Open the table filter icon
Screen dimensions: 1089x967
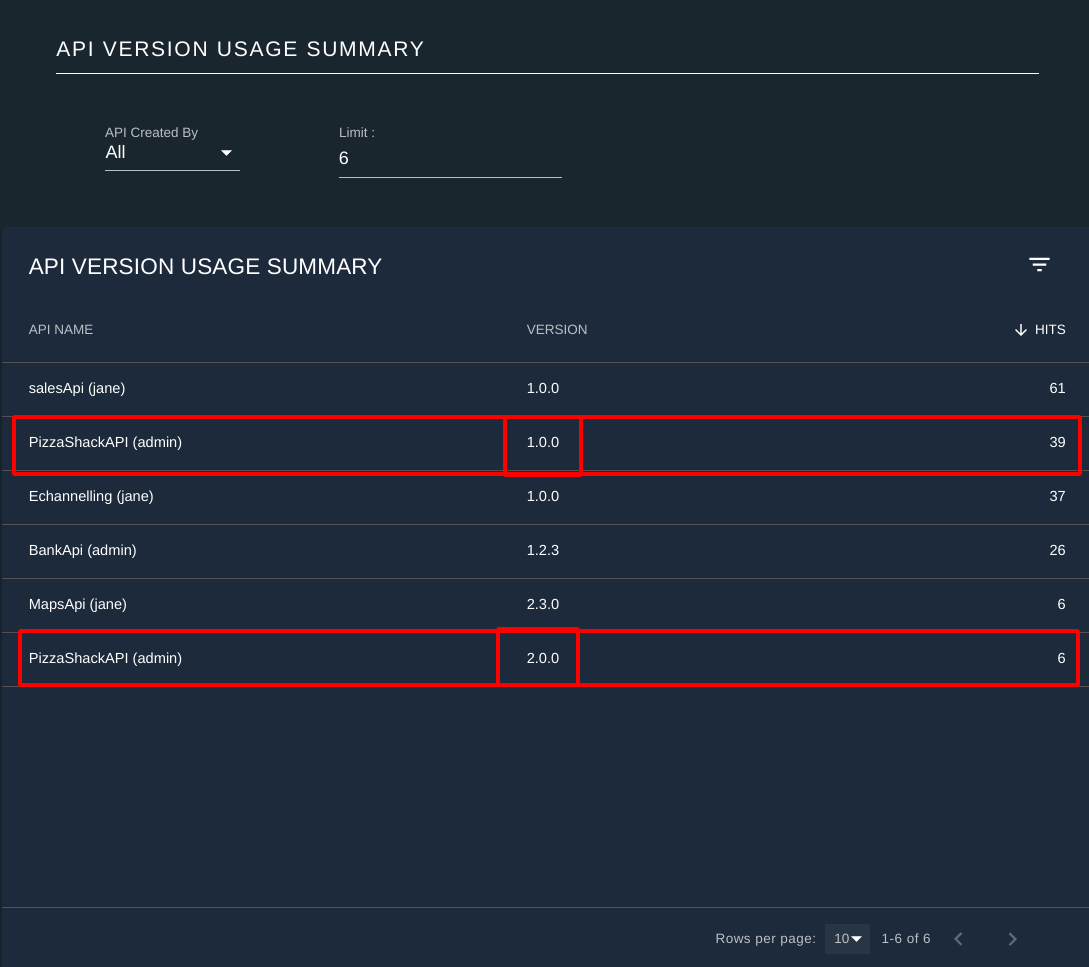click(x=1039, y=265)
